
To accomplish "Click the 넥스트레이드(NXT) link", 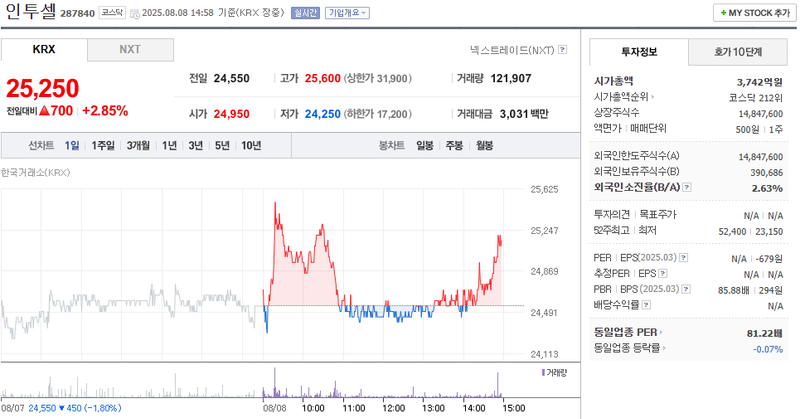I will [512, 50].
